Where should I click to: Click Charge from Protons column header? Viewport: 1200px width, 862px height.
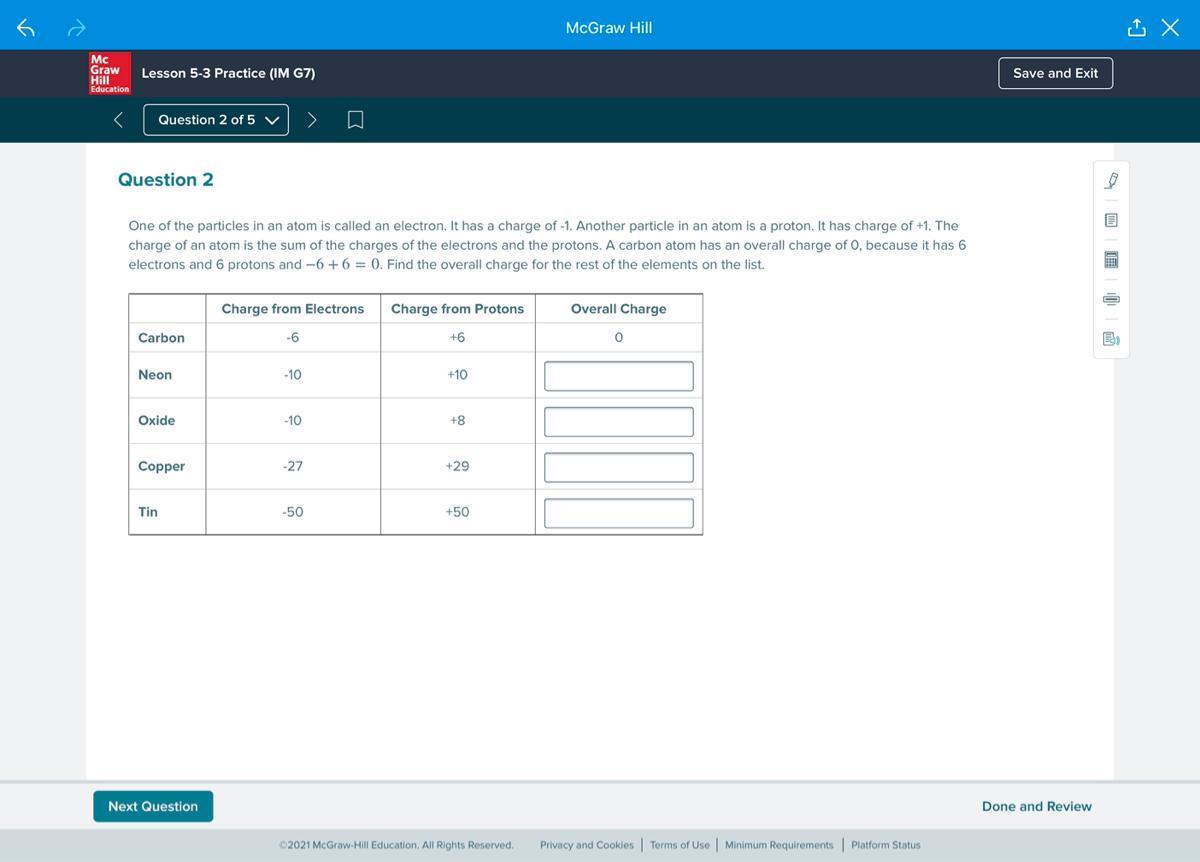tap(457, 309)
